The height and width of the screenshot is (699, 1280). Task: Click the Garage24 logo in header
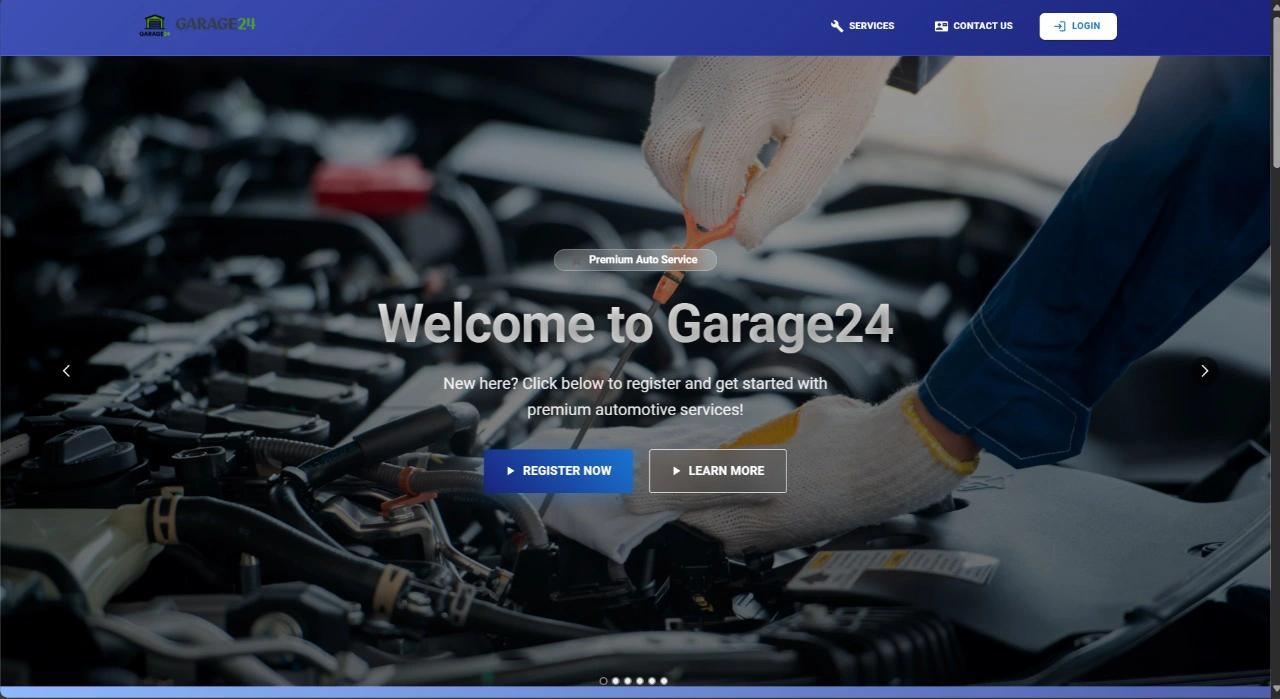tap(197, 25)
